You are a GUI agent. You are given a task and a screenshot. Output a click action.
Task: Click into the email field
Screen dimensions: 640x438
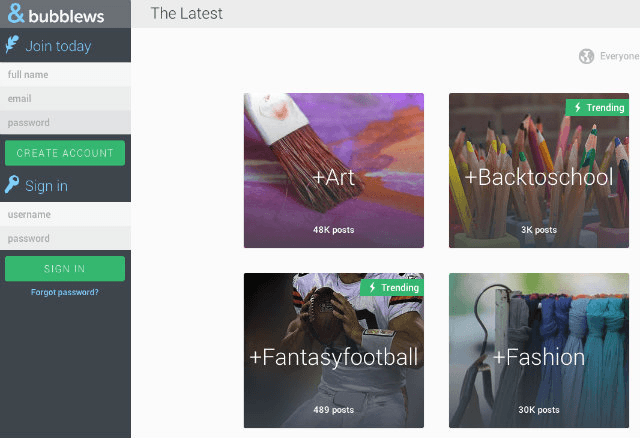coord(65,99)
